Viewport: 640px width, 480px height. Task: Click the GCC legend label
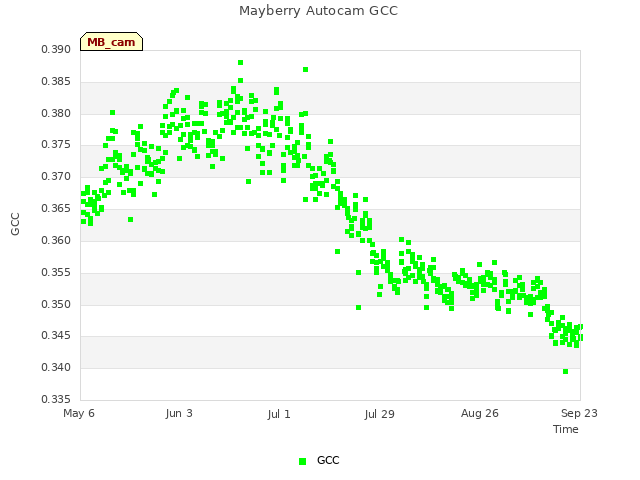click(x=328, y=460)
